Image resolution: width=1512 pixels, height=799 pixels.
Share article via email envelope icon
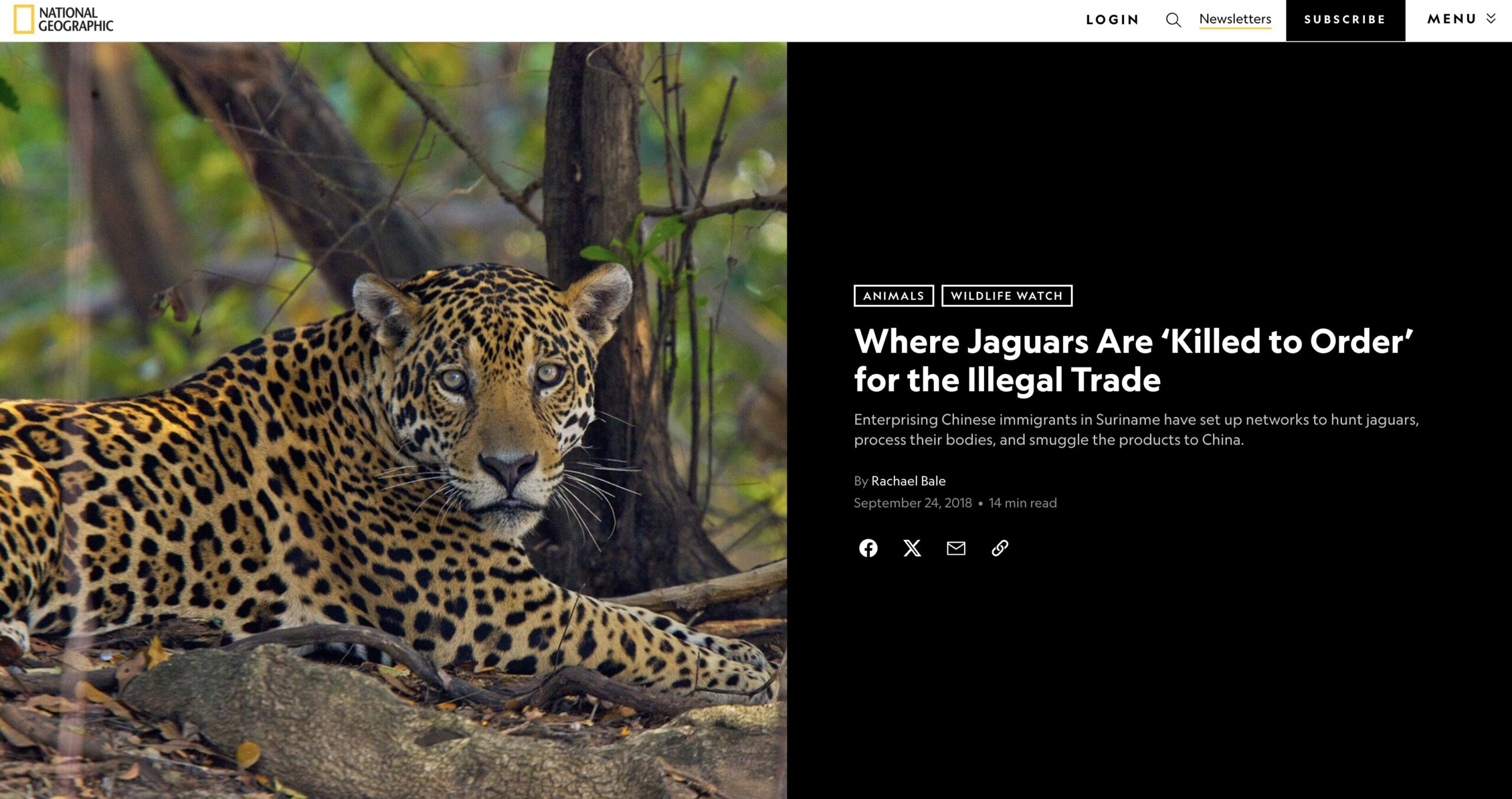click(x=956, y=548)
